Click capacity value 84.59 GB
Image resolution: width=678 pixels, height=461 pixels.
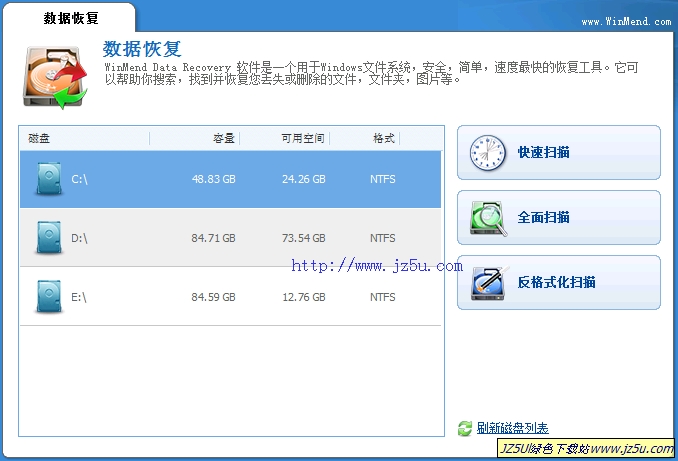[x=214, y=297]
